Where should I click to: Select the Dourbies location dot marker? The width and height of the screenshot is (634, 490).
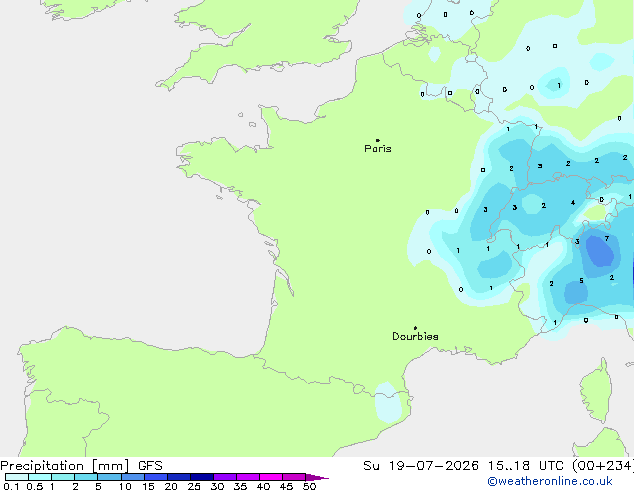[x=415, y=328]
